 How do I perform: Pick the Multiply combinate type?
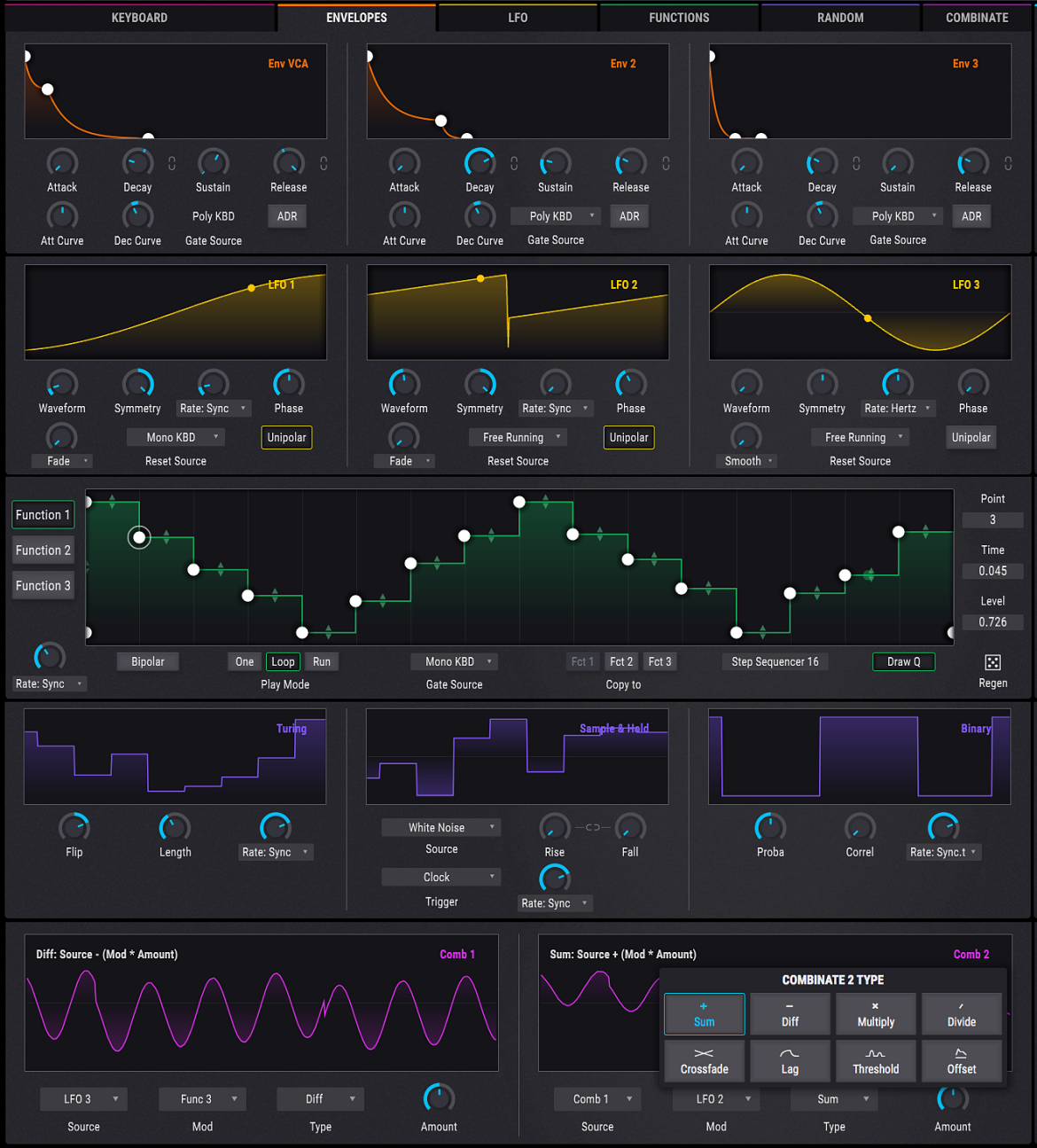(x=876, y=1014)
